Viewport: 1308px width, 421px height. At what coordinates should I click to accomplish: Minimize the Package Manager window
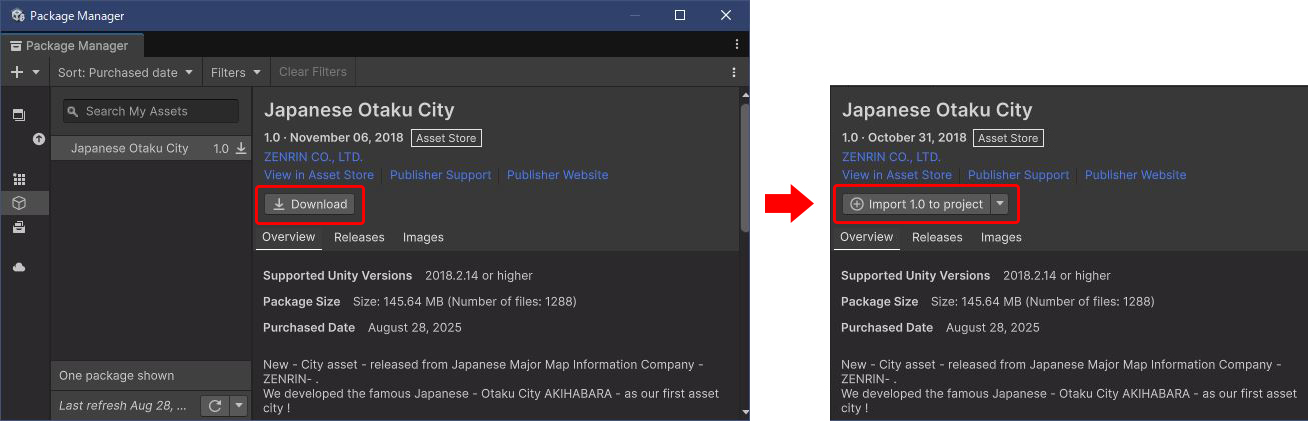[633, 15]
